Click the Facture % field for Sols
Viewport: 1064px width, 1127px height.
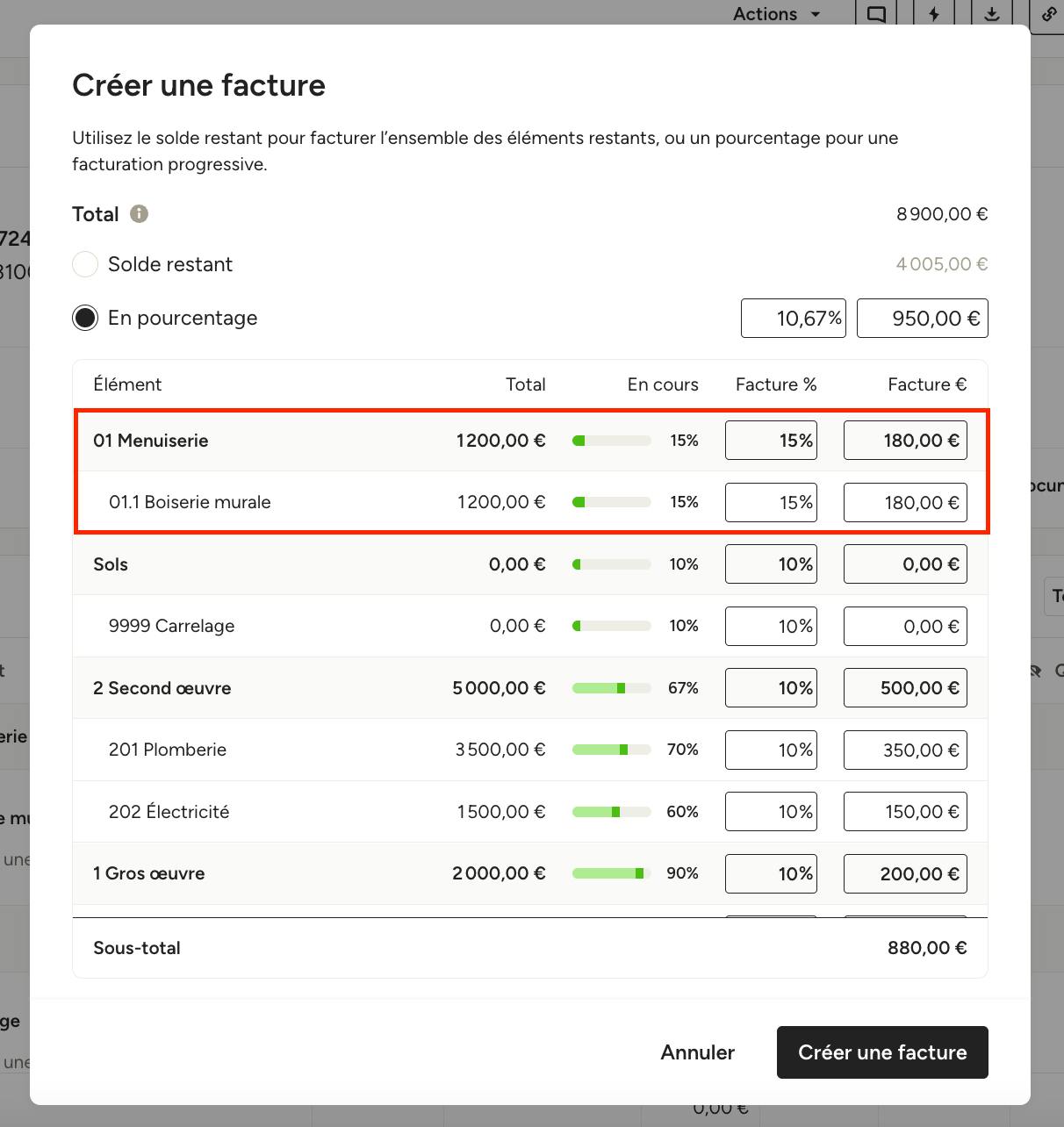771,564
